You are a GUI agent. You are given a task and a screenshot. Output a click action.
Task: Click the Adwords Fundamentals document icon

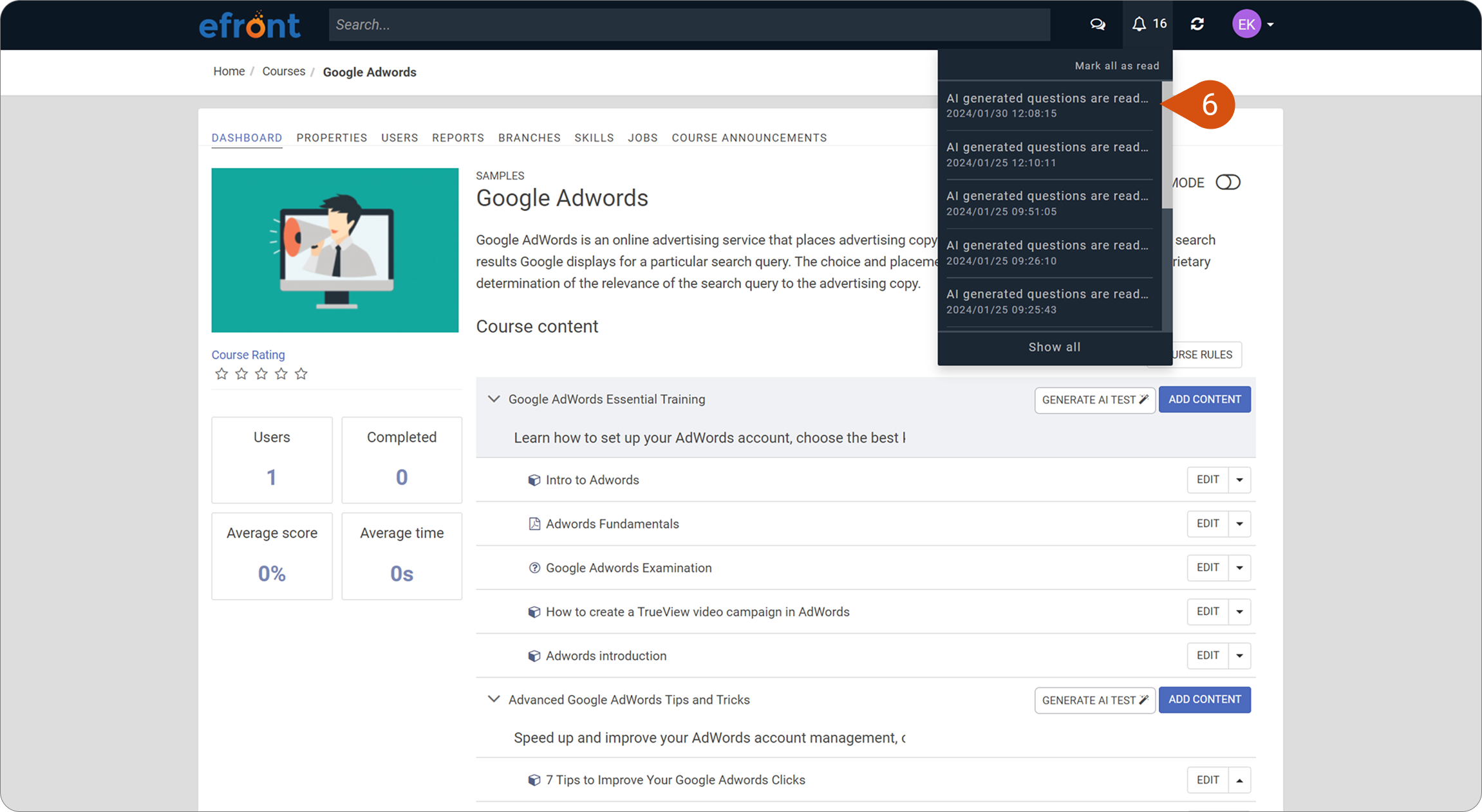tap(534, 524)
